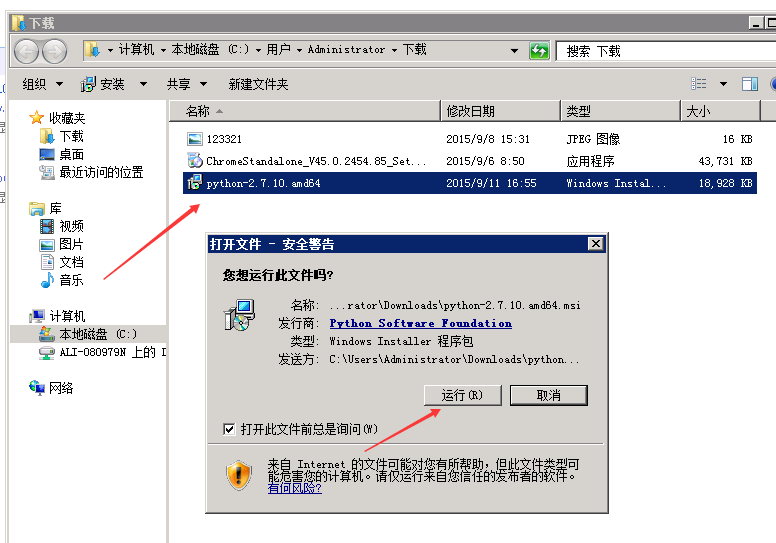Open the 桌面 desktop shortcut in favorites
The height and width of the screenshot is (543, 776).
pyautogui.click(x=47, y=154)
